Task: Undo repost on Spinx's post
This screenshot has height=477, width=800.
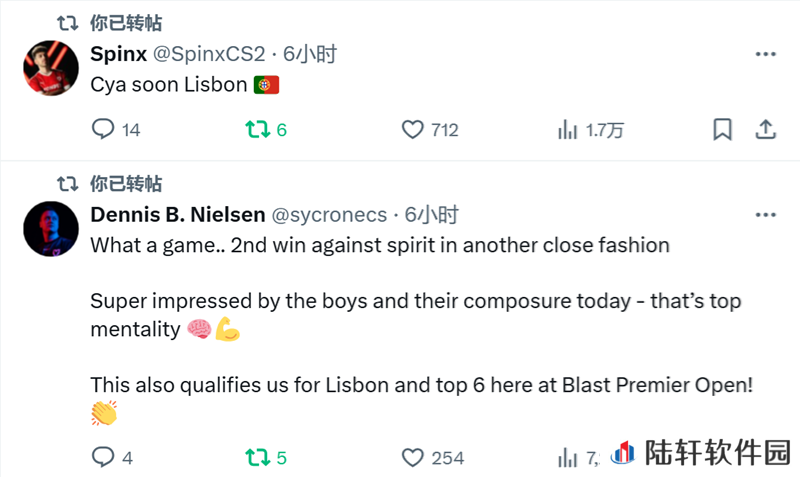Action: click(x=258, y=130)
